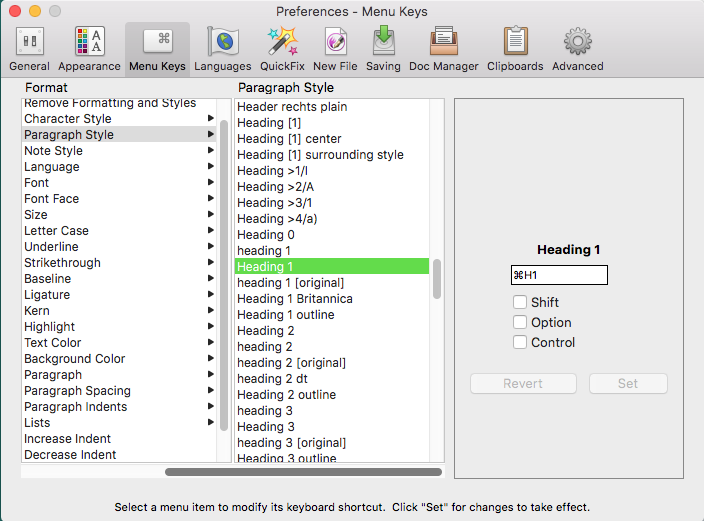This screenshot has width=704, height=521.
Task: Open the Clipboards preferences pane
Action: click(x=515, y=48)
